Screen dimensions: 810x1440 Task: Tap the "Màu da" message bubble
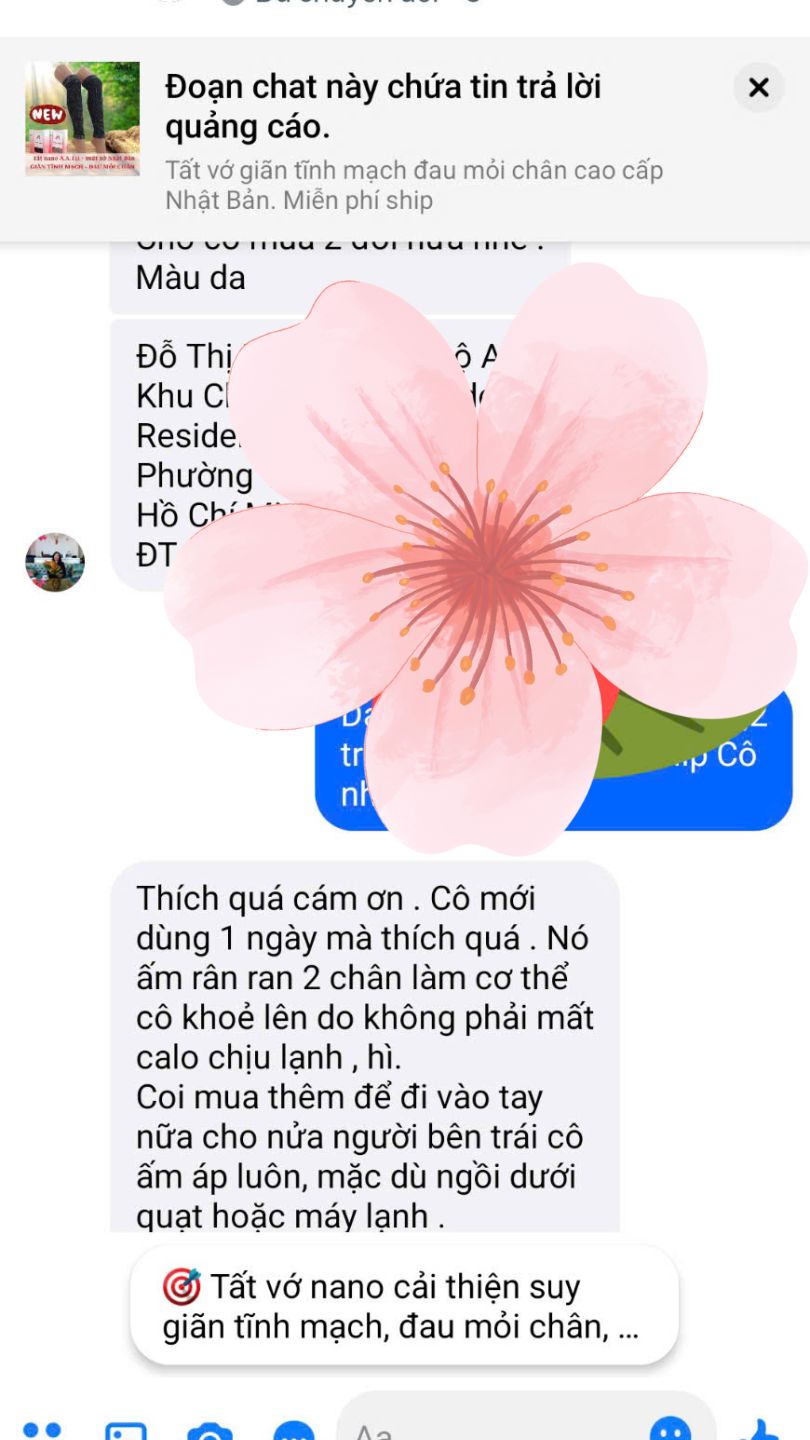click(x=340, y=268)
